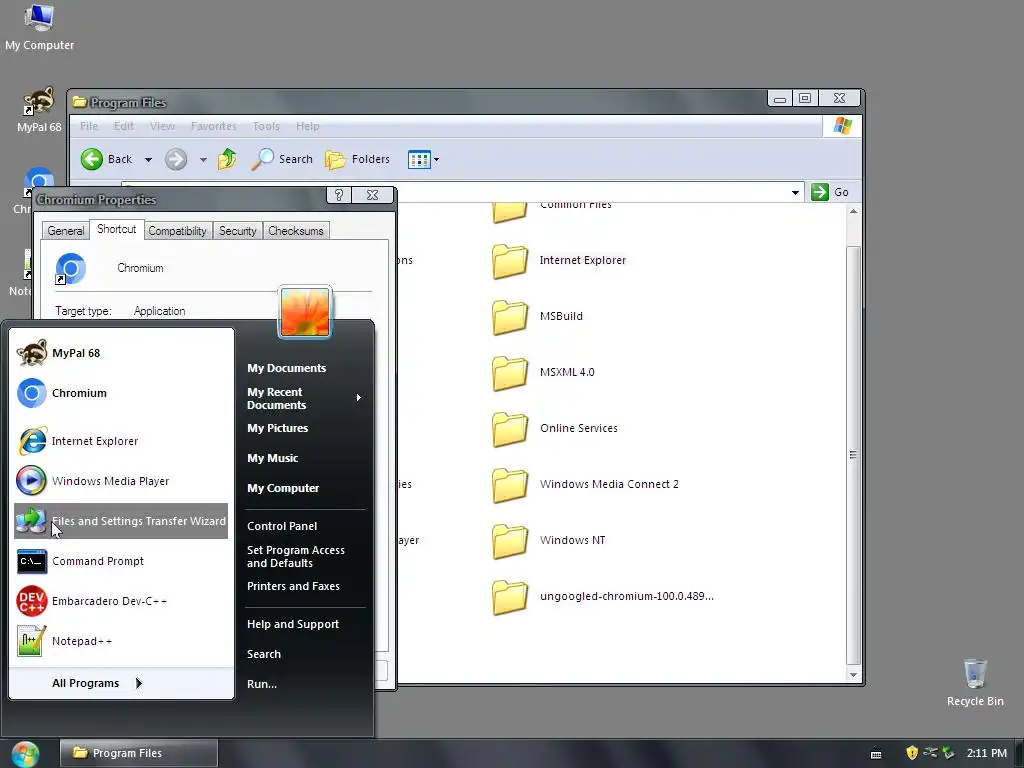Launch Command Prompt from the Start menu
This screenshot has height=768, width=1024.
point(121,561)
